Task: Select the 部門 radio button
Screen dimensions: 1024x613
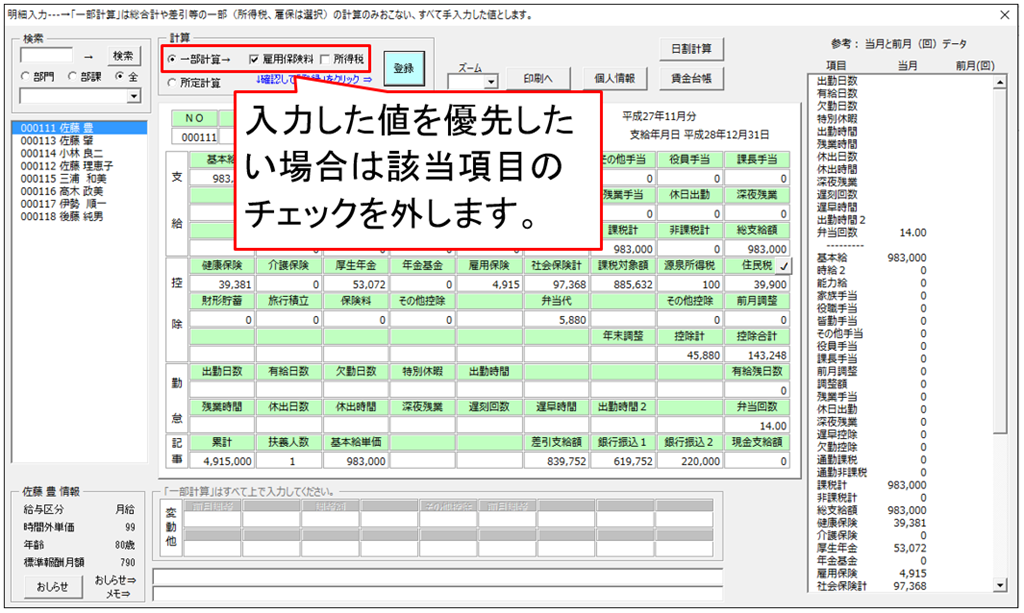Action: coord(27,76)
